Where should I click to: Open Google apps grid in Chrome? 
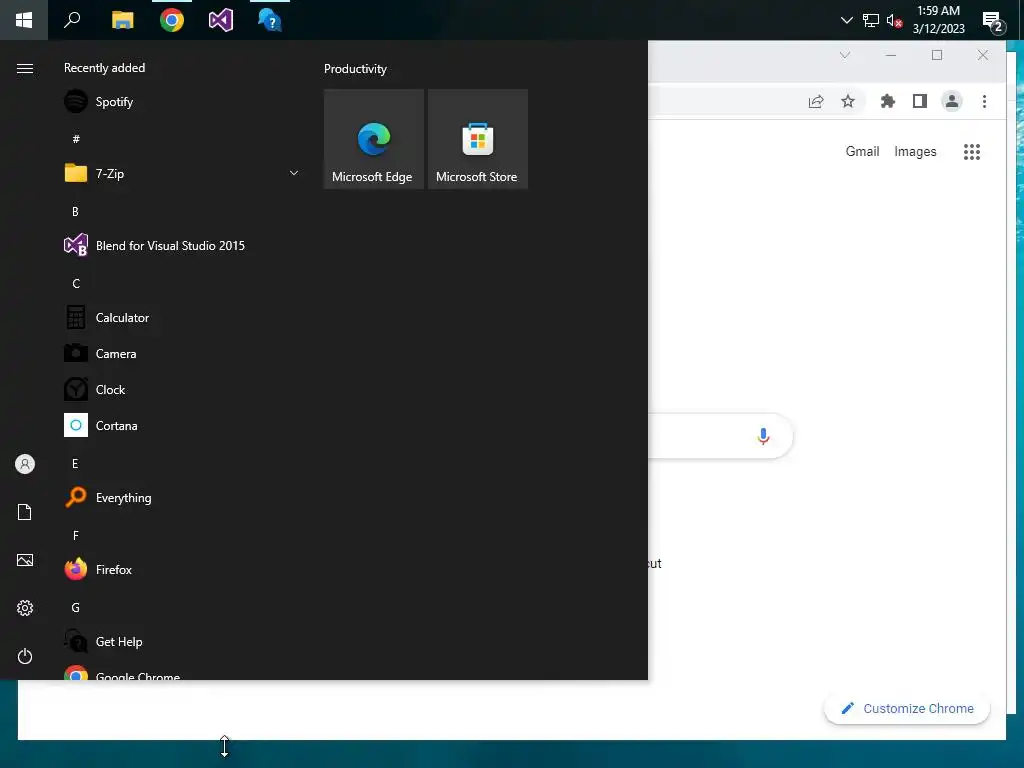[972, 152]
